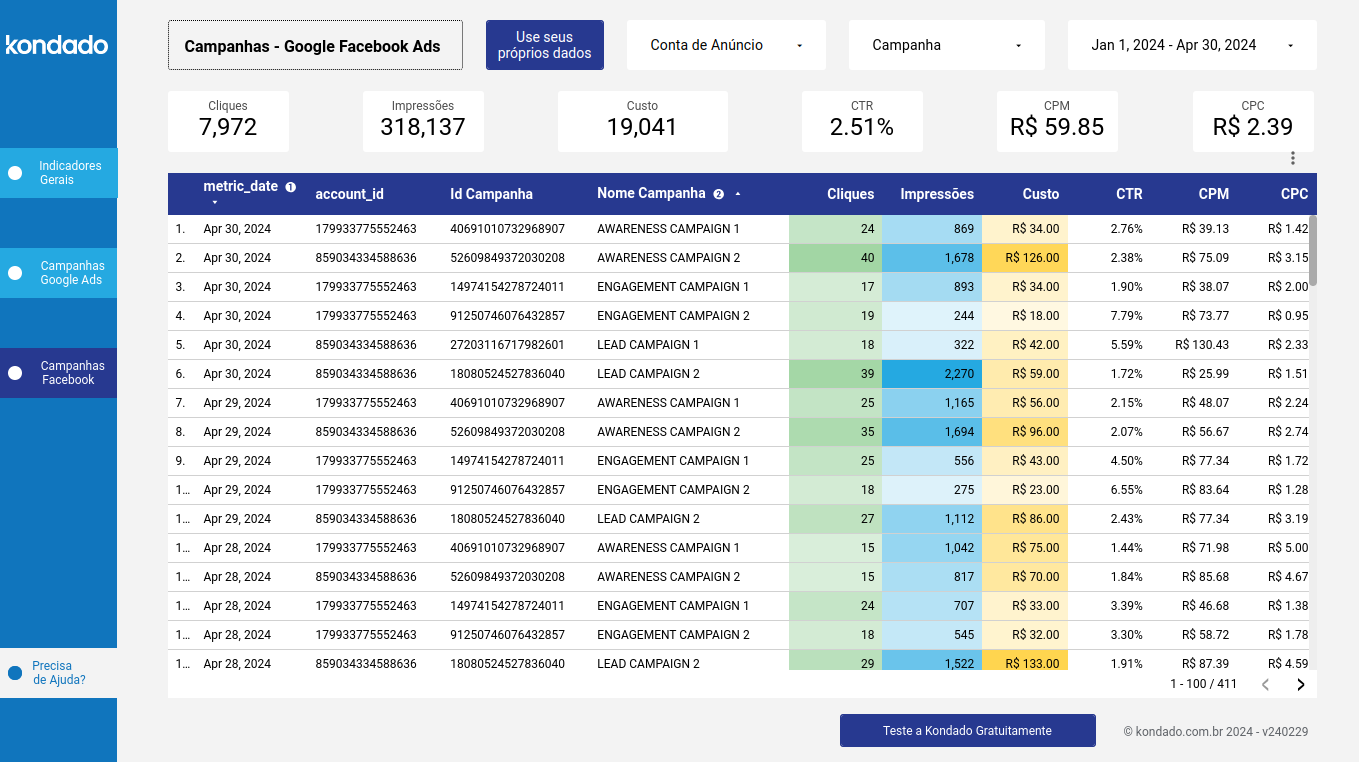
Task: Open the chart overflow menu above the table
Action: 1293,157
